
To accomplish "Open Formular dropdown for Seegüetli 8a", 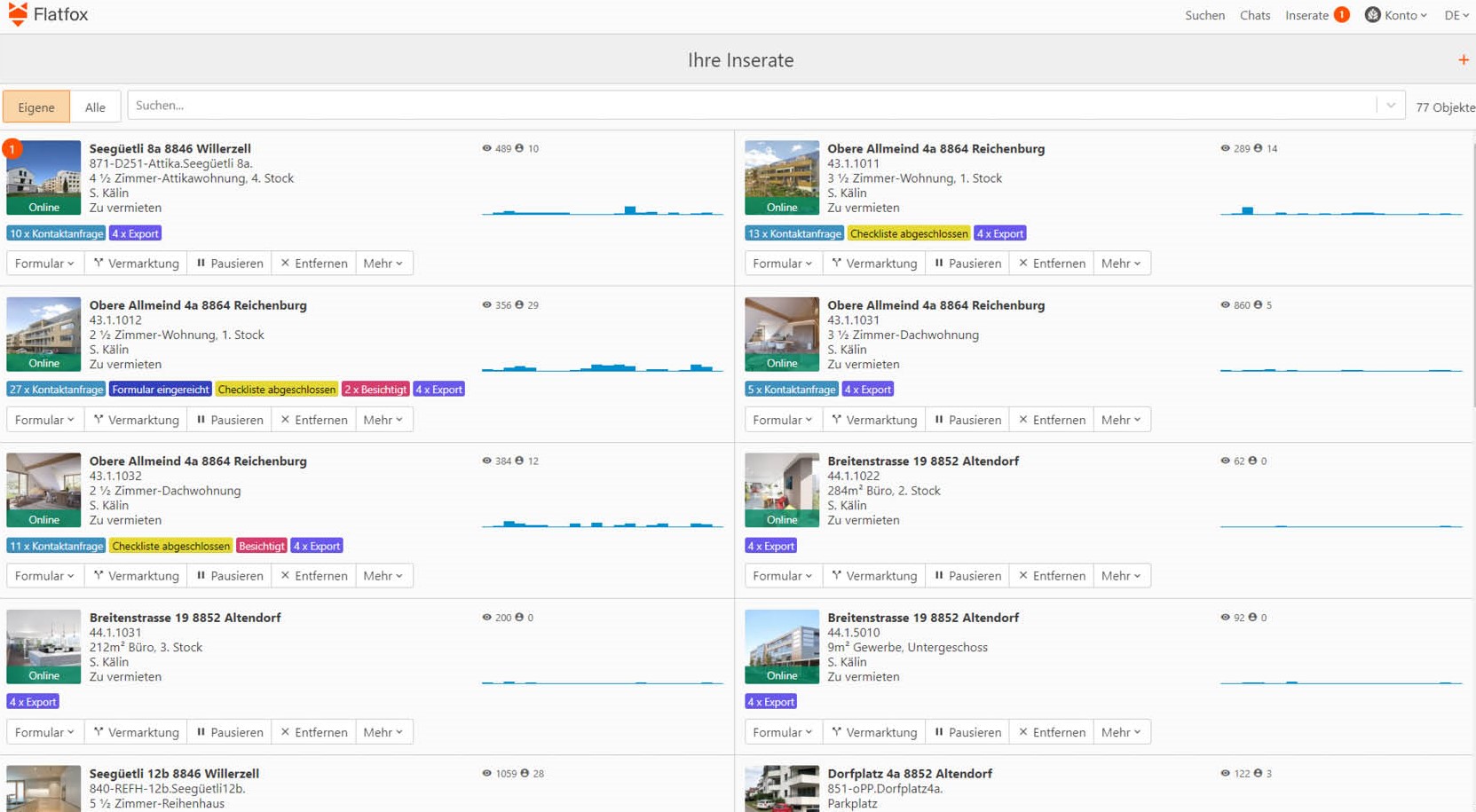I will coord(44,264).
